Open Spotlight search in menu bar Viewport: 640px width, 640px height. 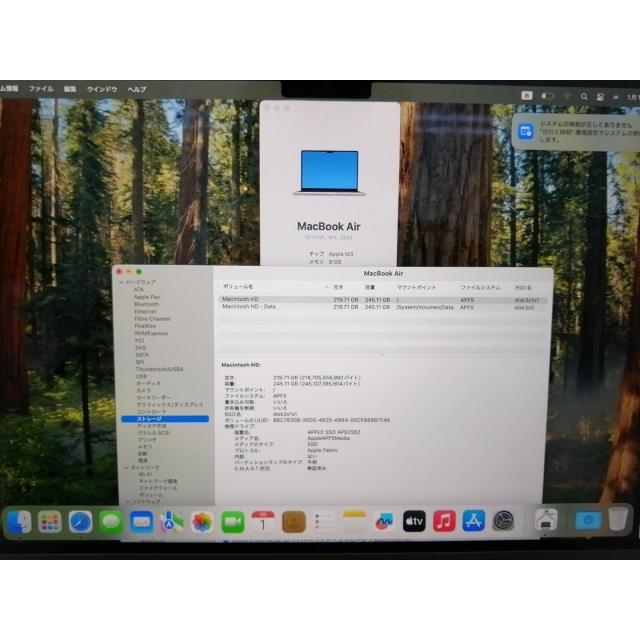pos(584,96)
